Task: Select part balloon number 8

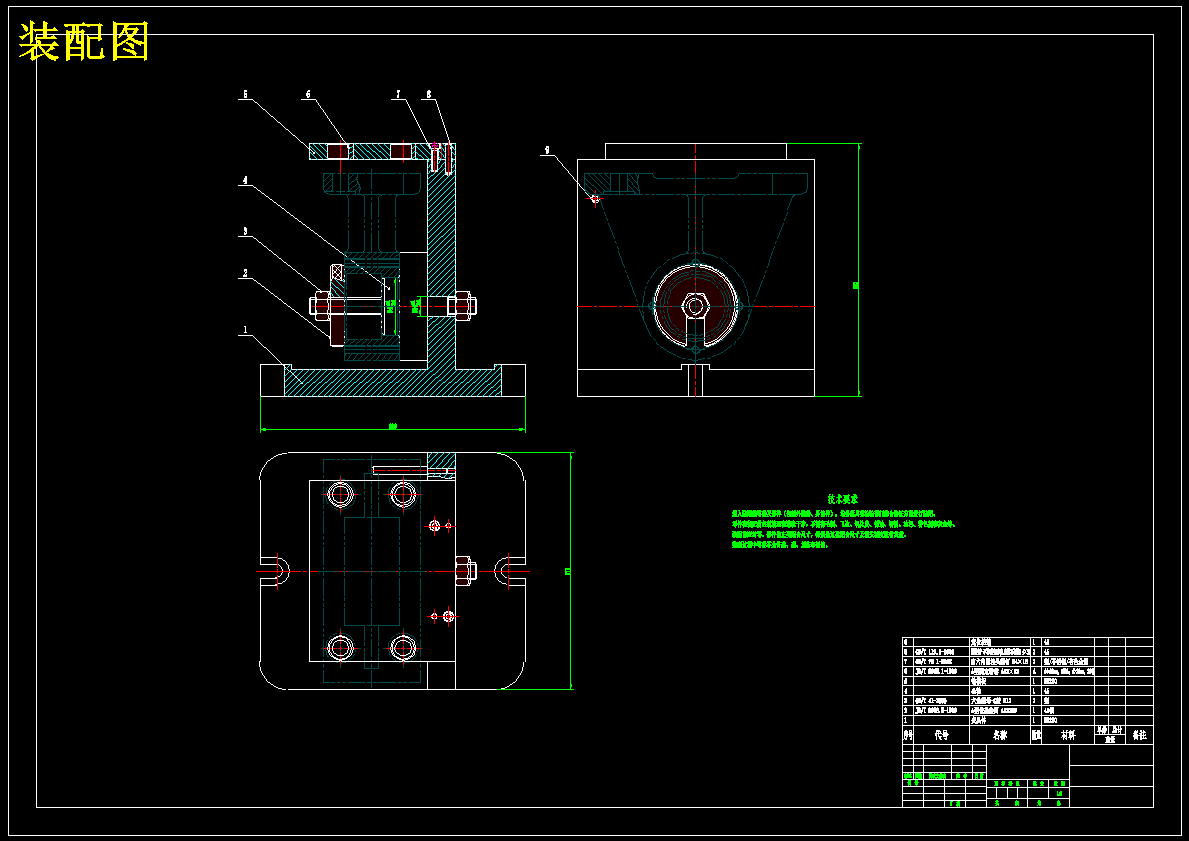Action: click(x=428, y=95)
